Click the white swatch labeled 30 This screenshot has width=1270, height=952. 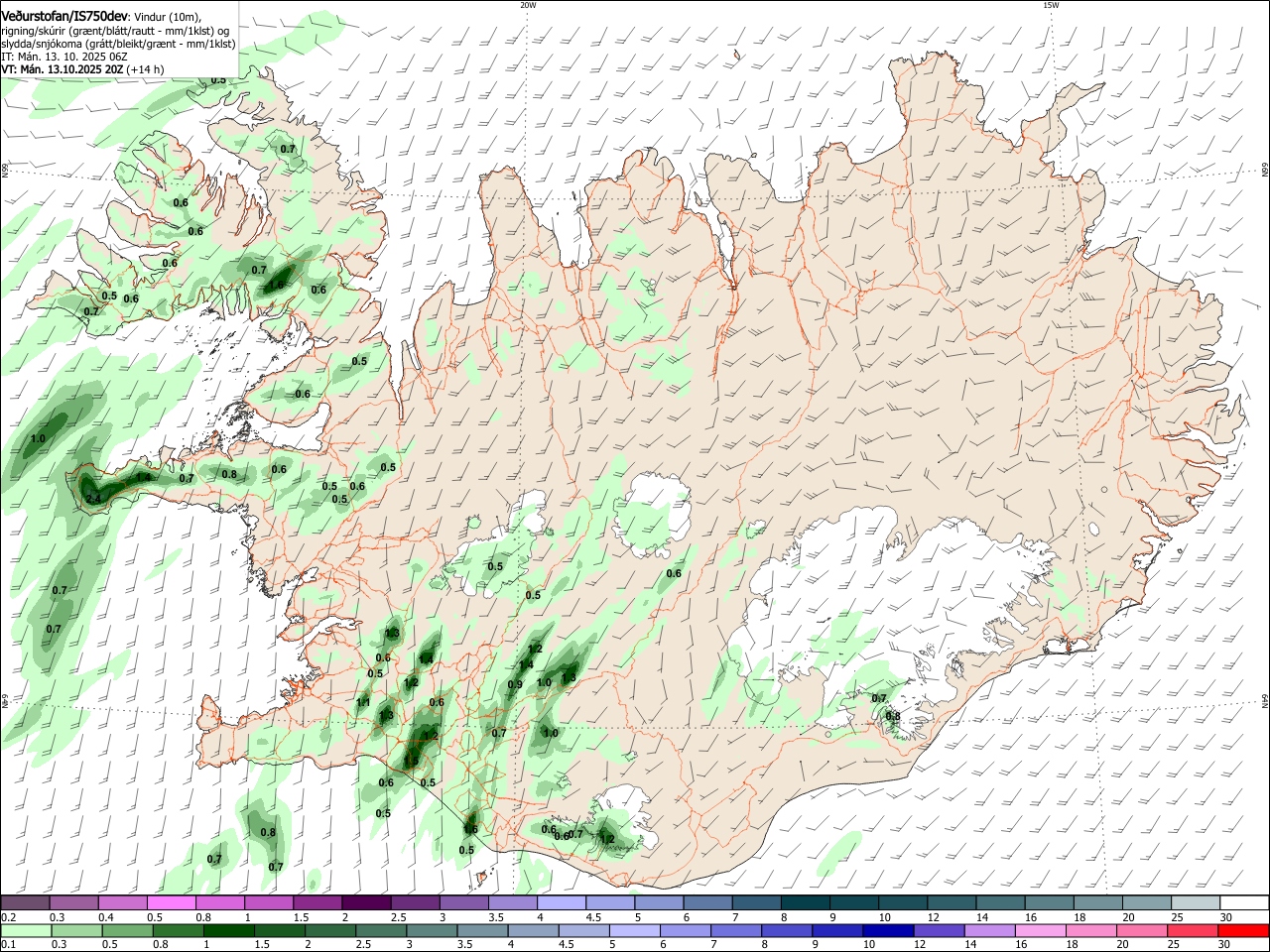point(1243,903)
